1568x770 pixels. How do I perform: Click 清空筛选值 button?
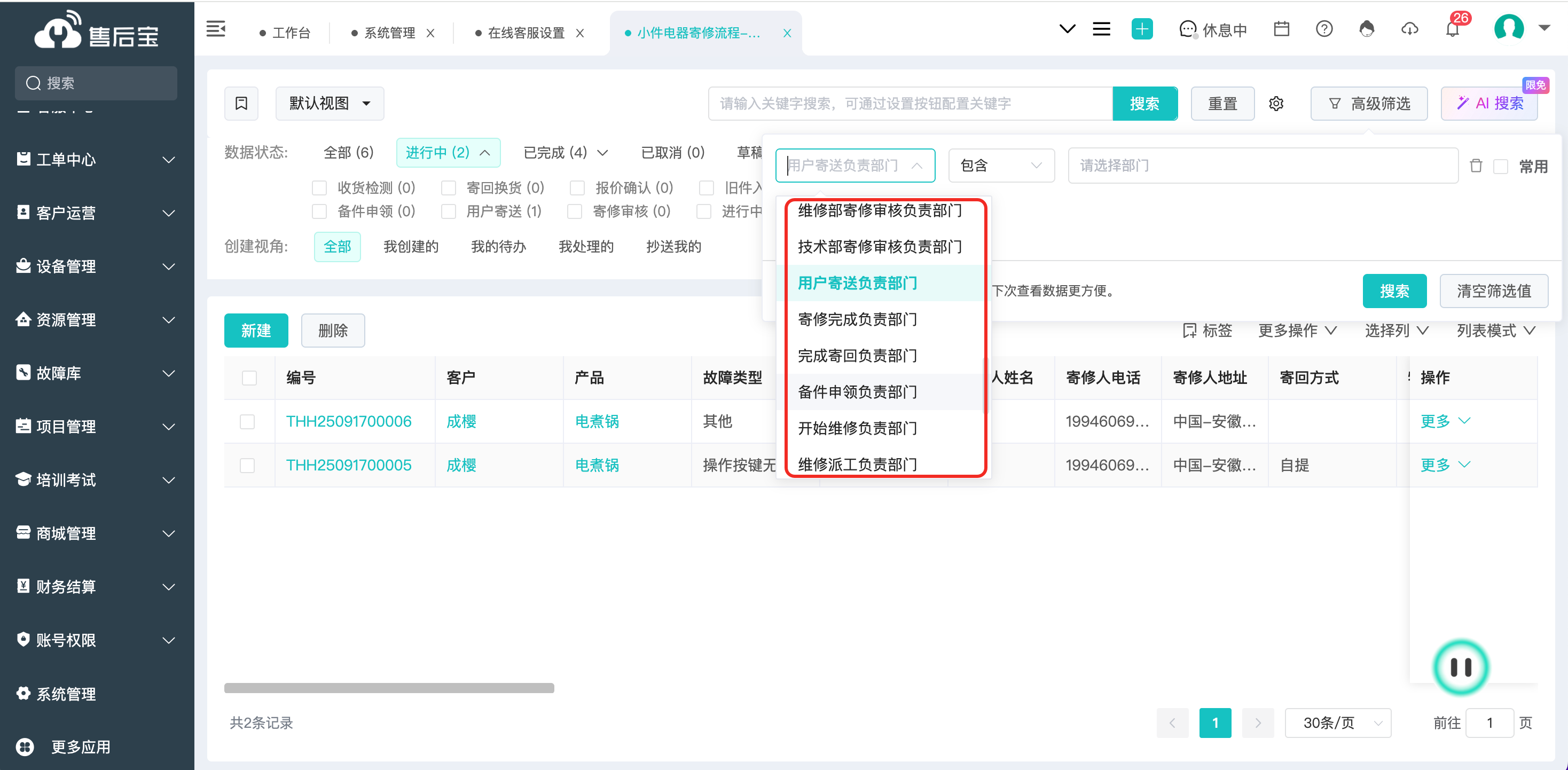1493,291
